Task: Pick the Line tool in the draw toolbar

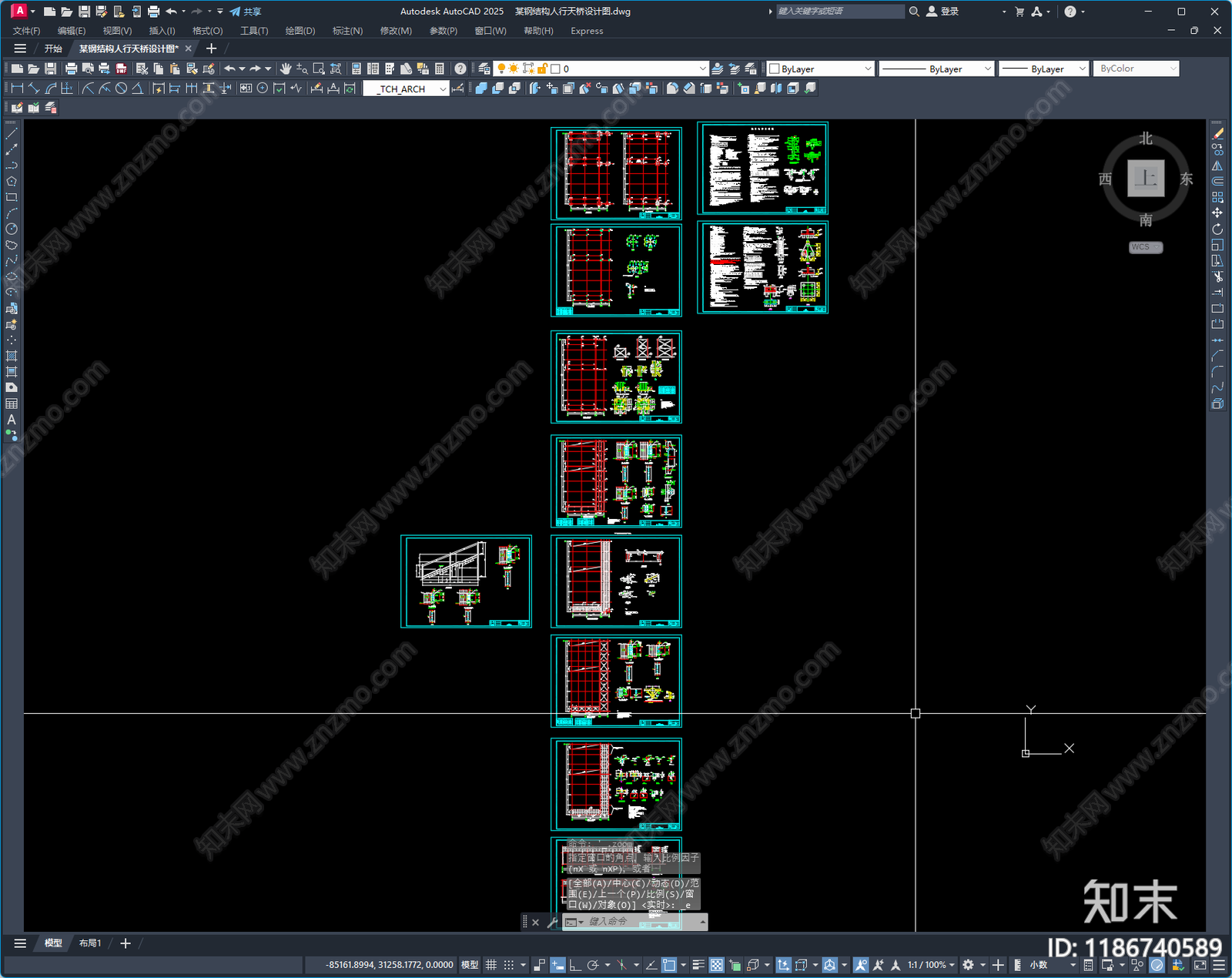Action: click(x=12, y=134)
